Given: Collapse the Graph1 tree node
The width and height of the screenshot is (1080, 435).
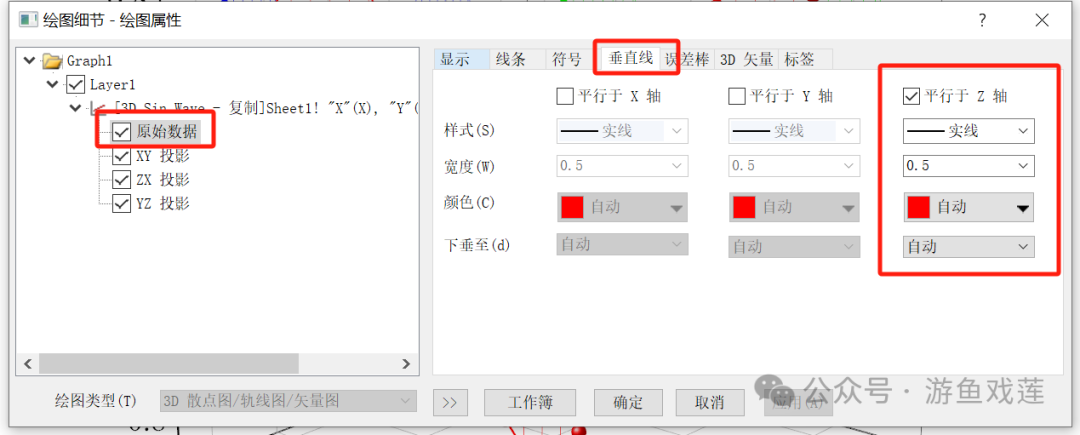Looking at the screenshot, I should [x=29, y=61].
